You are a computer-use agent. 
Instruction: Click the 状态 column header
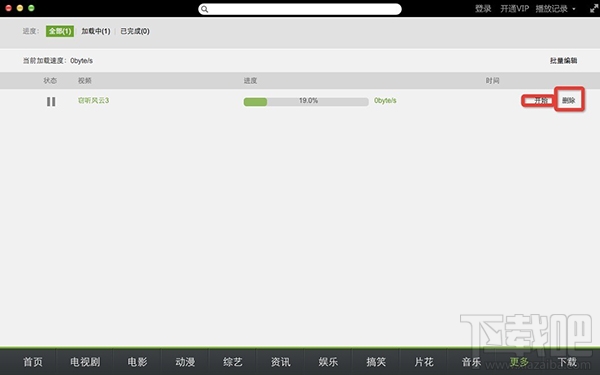50,80
